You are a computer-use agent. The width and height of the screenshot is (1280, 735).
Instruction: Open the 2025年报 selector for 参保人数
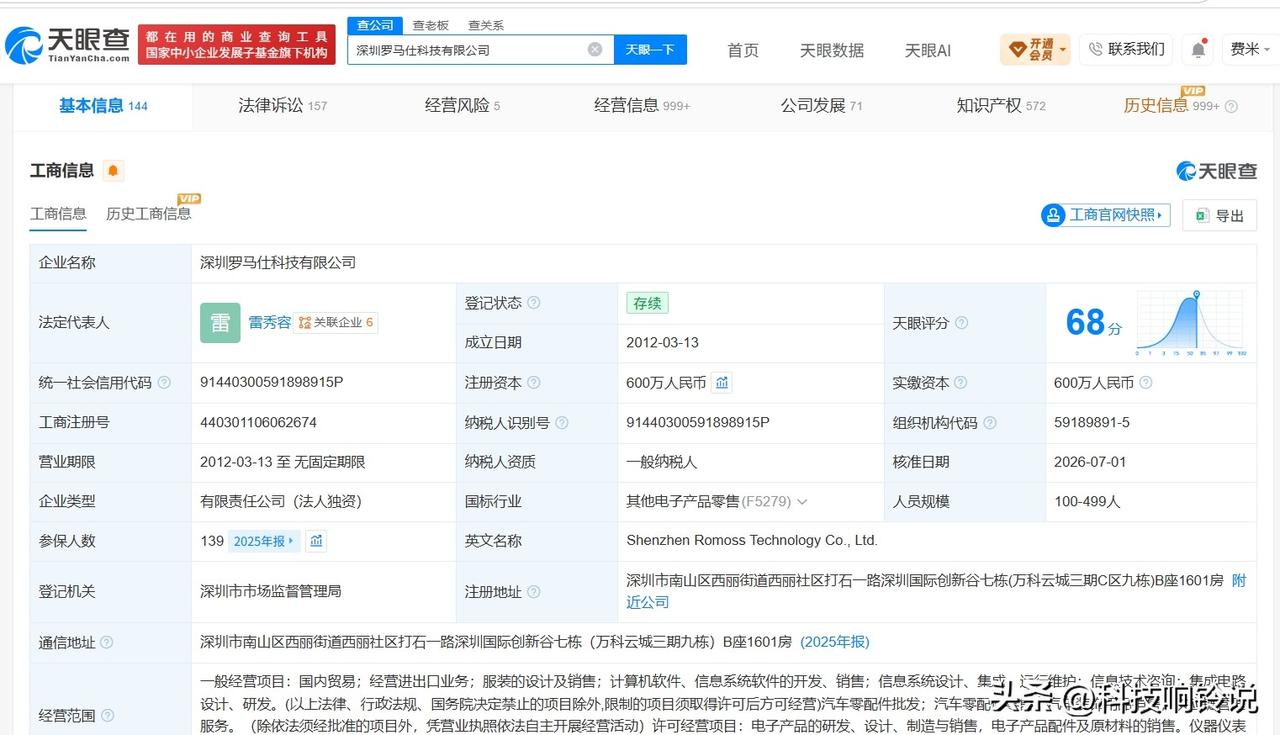point(264,541)
